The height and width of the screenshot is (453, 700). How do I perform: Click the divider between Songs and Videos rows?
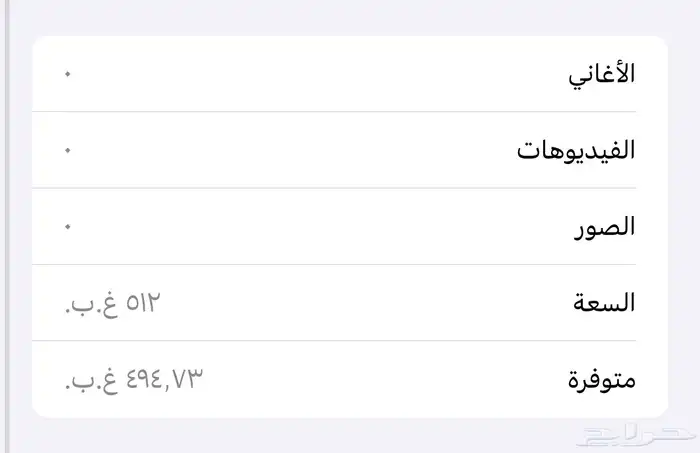coord(350,112)
